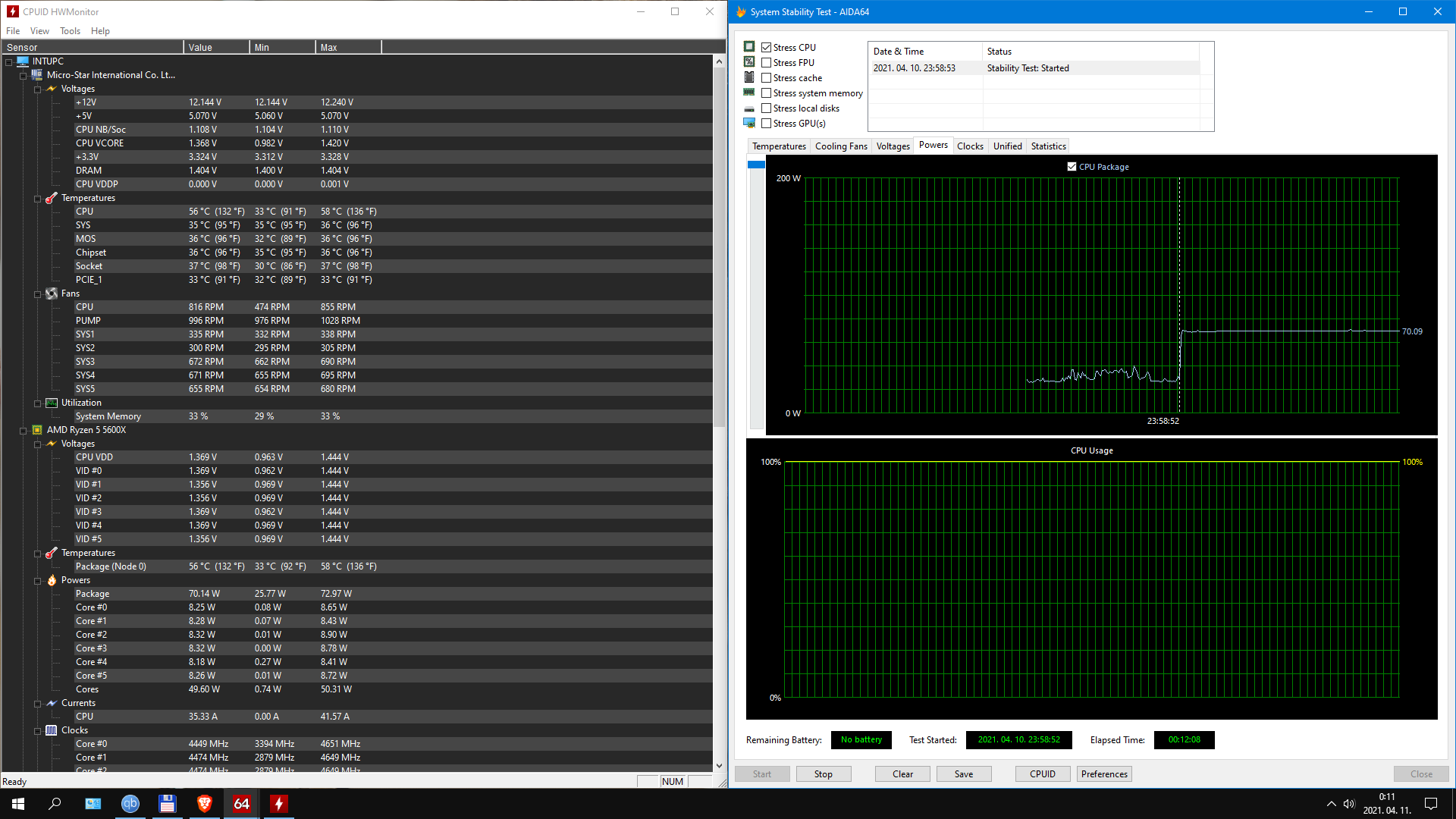Click the Stress local disks icon
1456x819 pixels.
point(749,108)
